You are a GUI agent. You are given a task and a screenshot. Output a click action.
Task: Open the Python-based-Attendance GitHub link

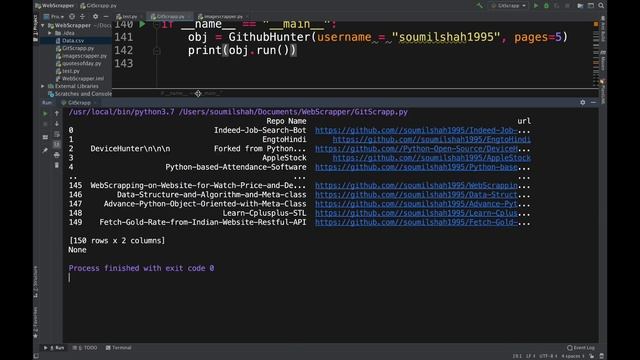[x=416, y=167]
